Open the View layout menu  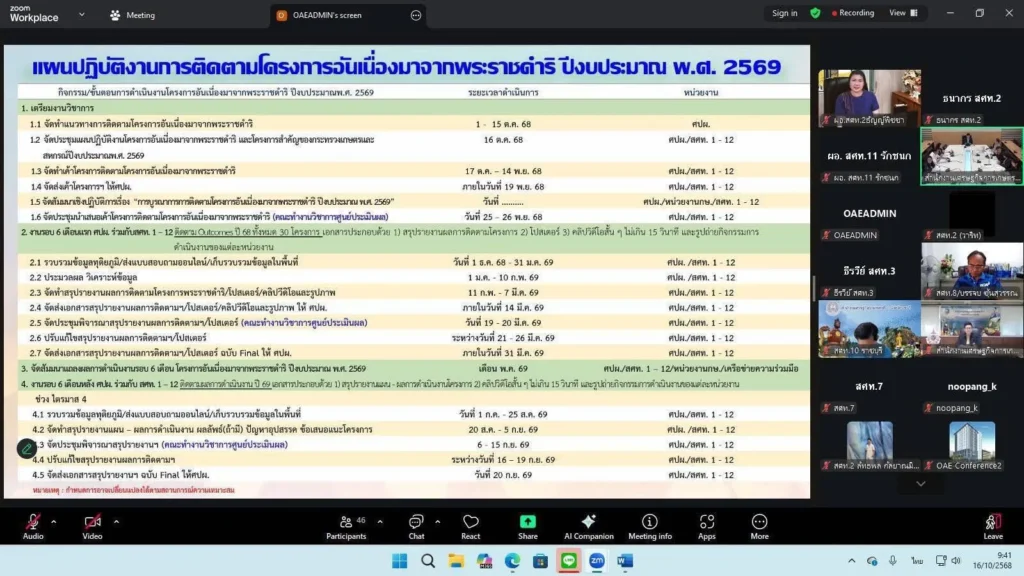pos(901,13)
